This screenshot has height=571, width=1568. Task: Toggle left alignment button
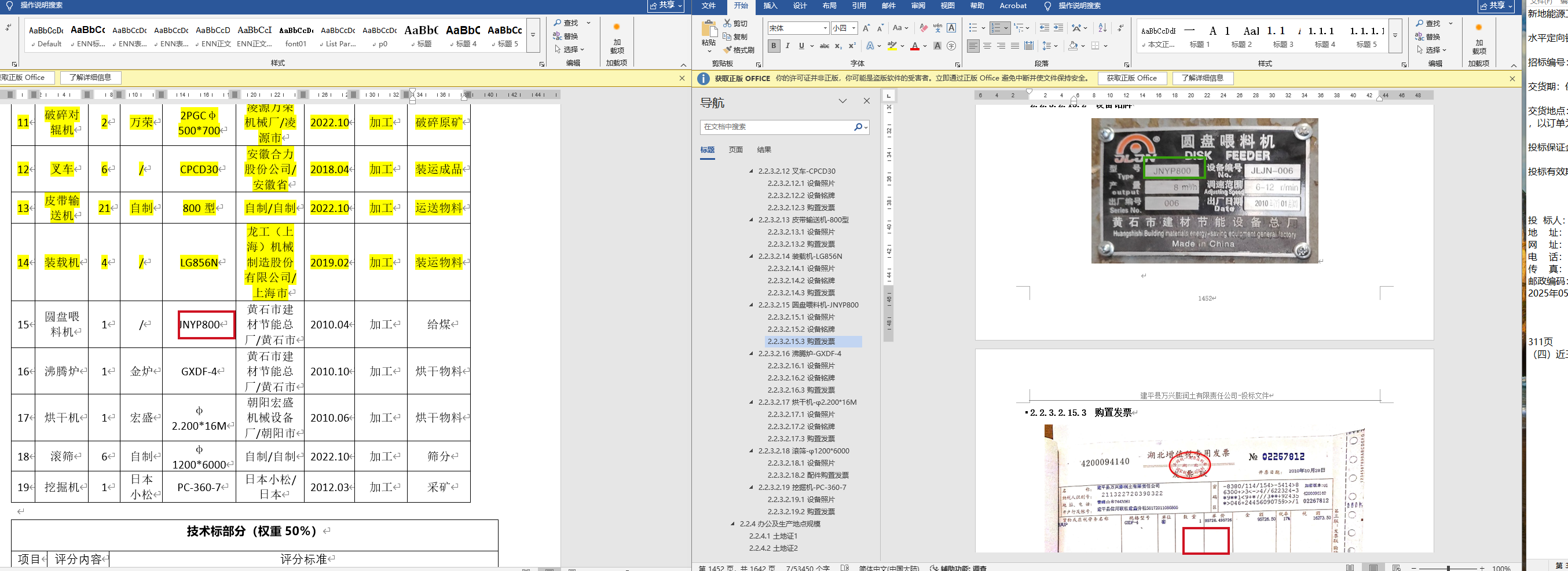tap(973, 46)
